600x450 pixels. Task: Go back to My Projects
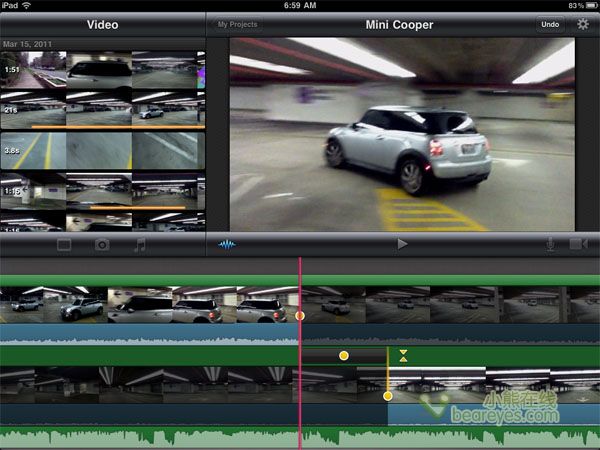tap(237, 24)
